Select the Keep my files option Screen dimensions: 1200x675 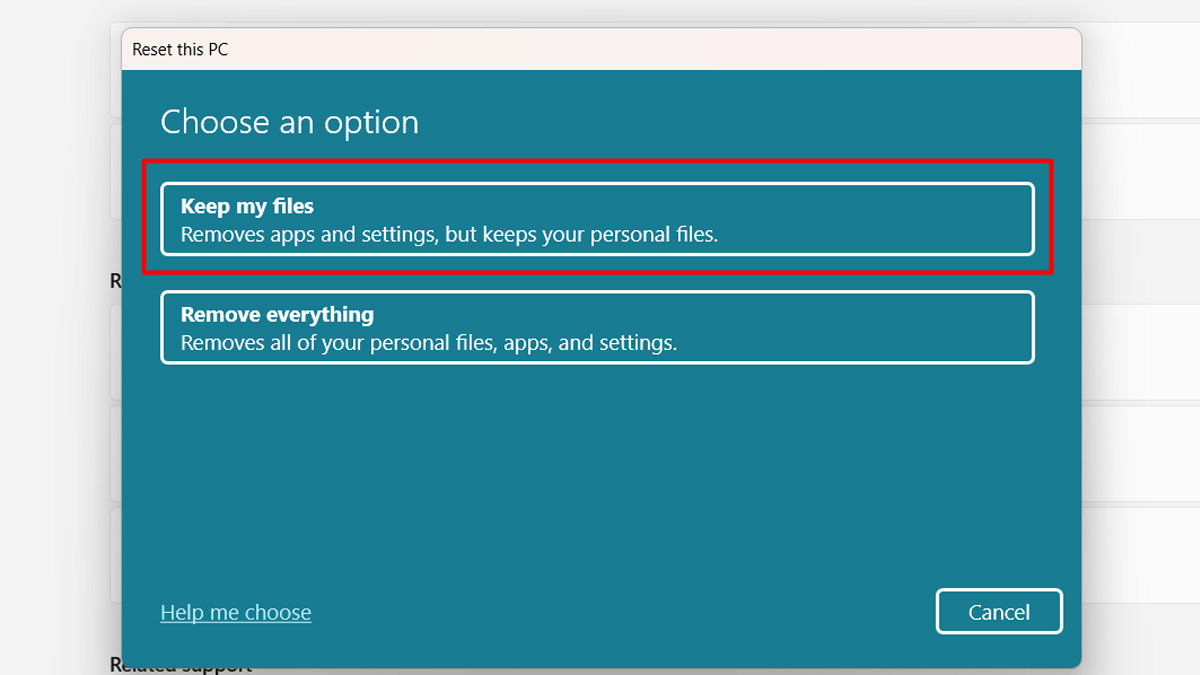click(596, 220)
